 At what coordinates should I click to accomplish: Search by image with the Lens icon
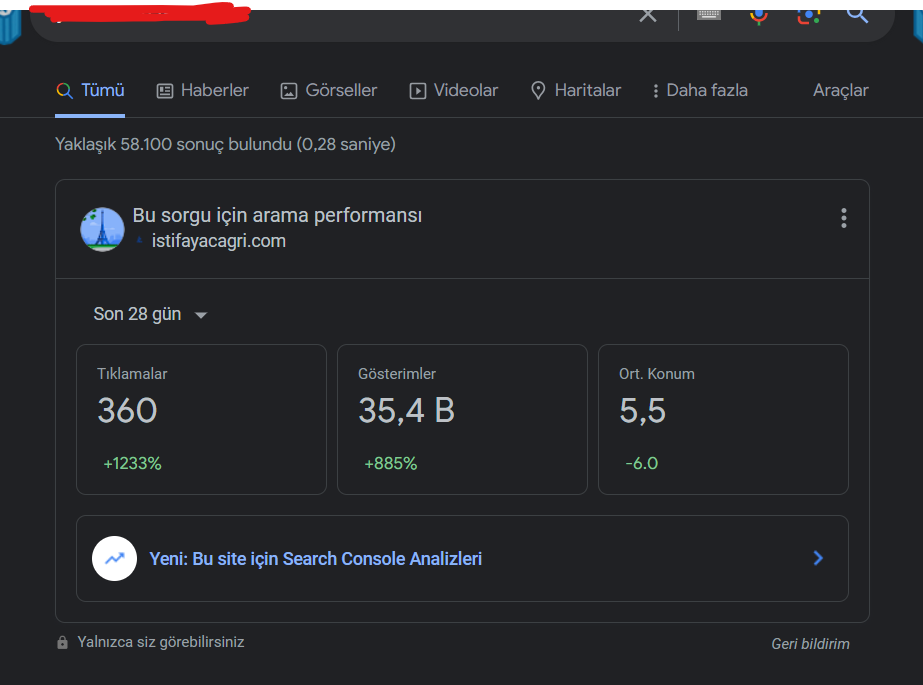[809, 16]
